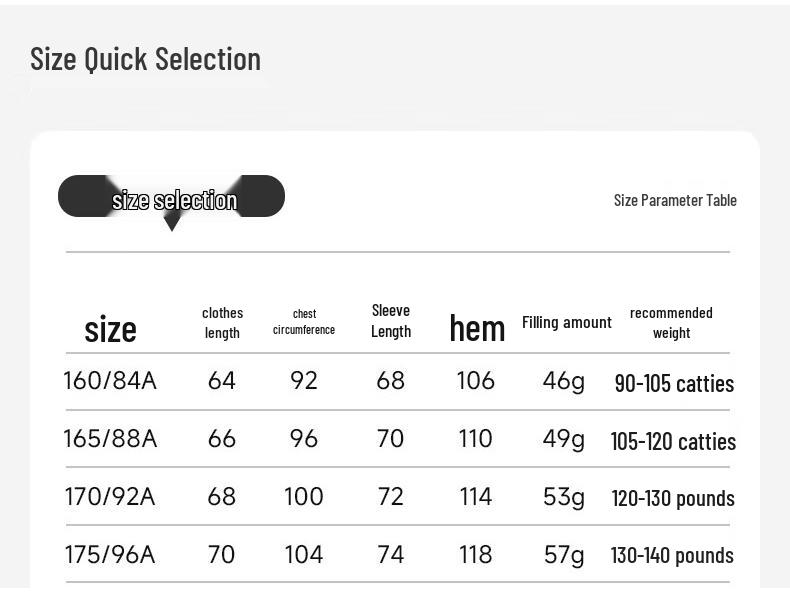This screenshot has height=593, width=790.
Task: Click the 'Size Parameter Table' label
Action: pyautogui.click(x=675, y=200)
